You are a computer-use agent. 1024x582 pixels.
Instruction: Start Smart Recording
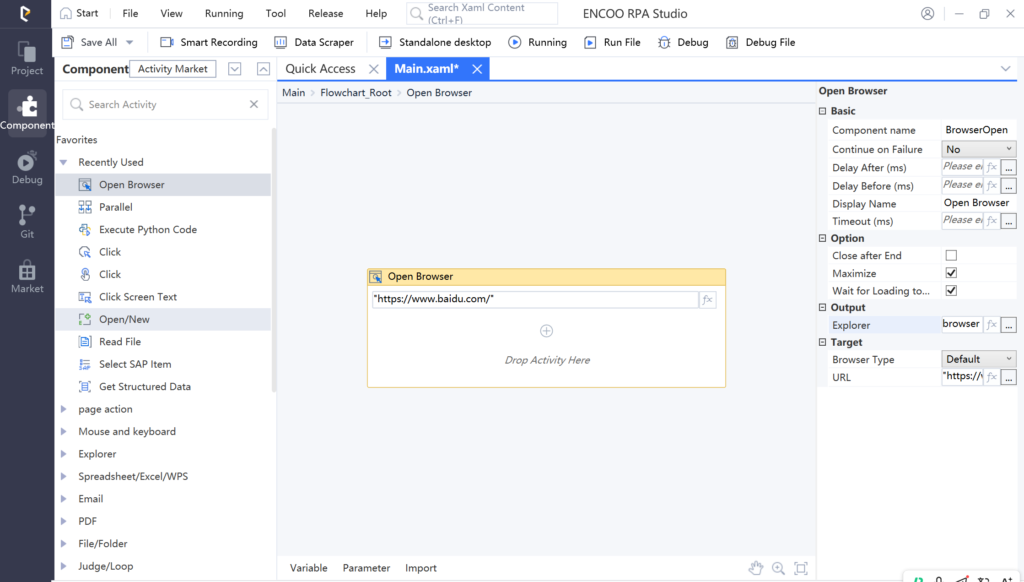[x=209, y=42]
